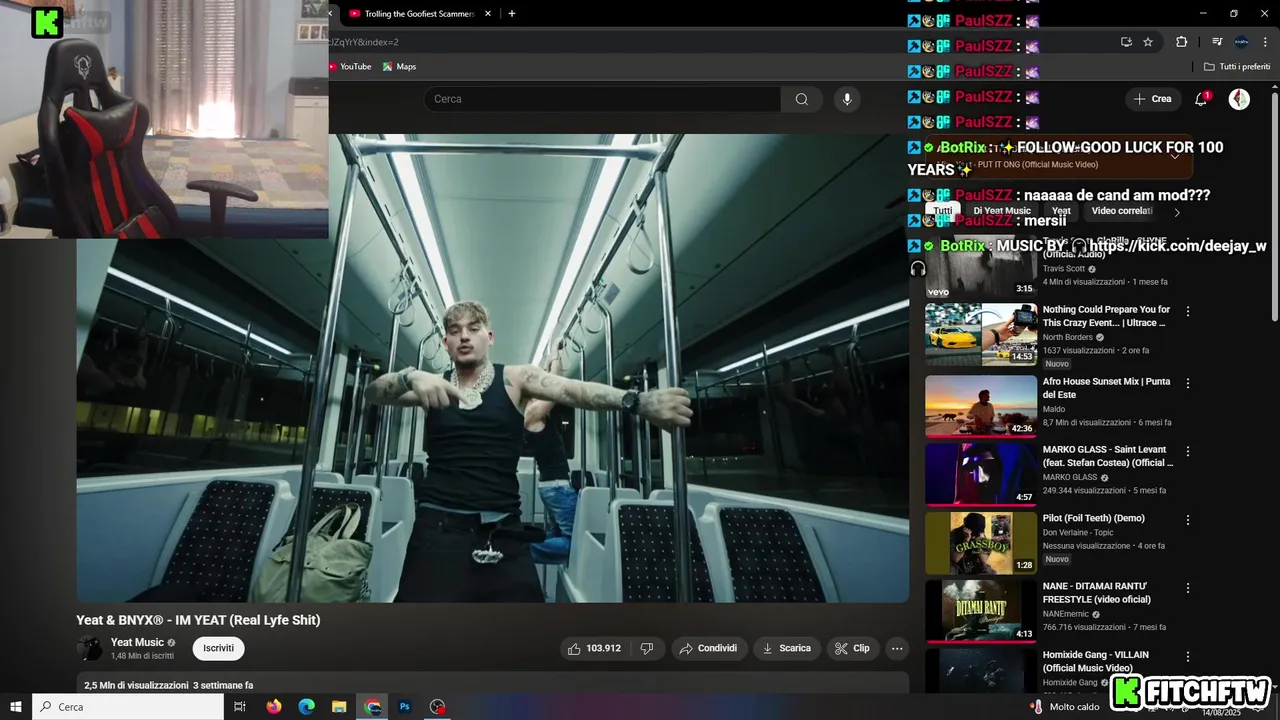Viewport: 1280px width, 720px height.
Task: Select the Di Yeat Music filter chip
Action: pos(1001,211)
